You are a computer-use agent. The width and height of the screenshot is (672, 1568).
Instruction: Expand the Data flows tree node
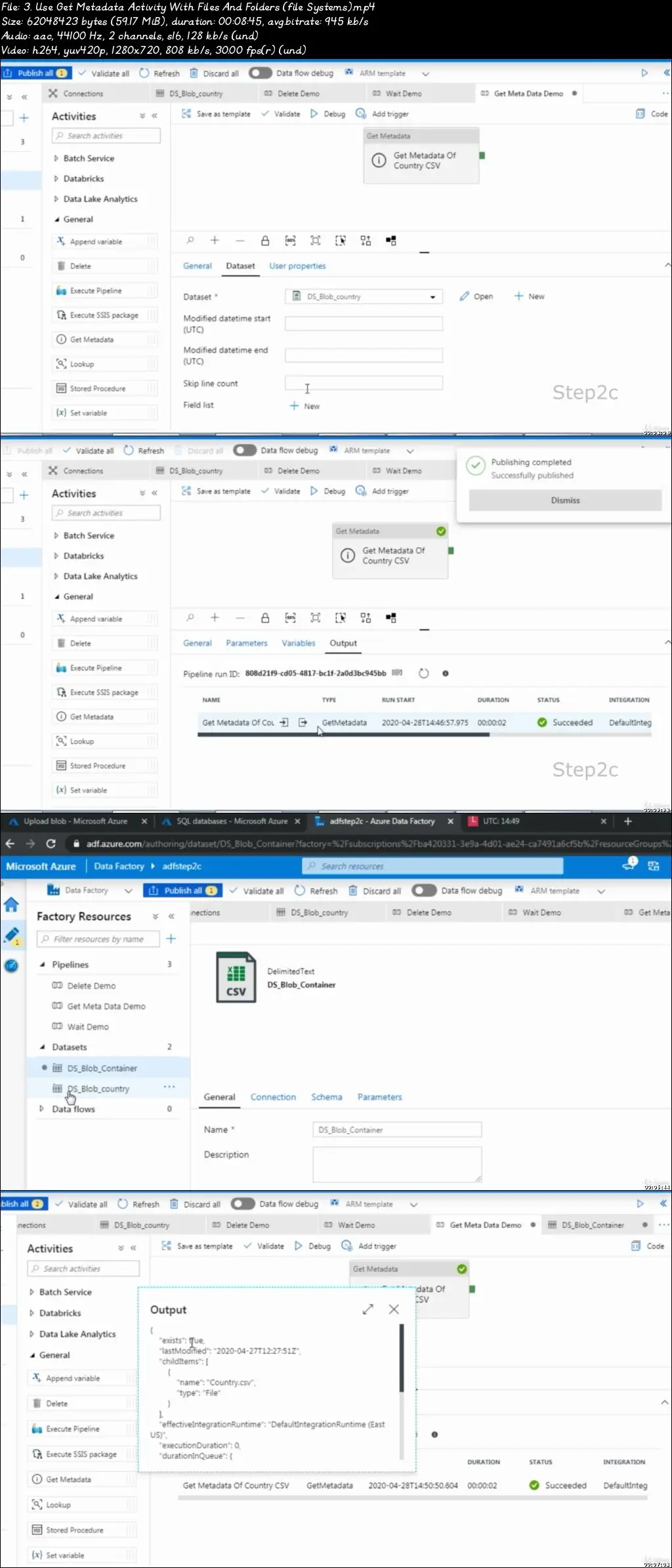42,1109
